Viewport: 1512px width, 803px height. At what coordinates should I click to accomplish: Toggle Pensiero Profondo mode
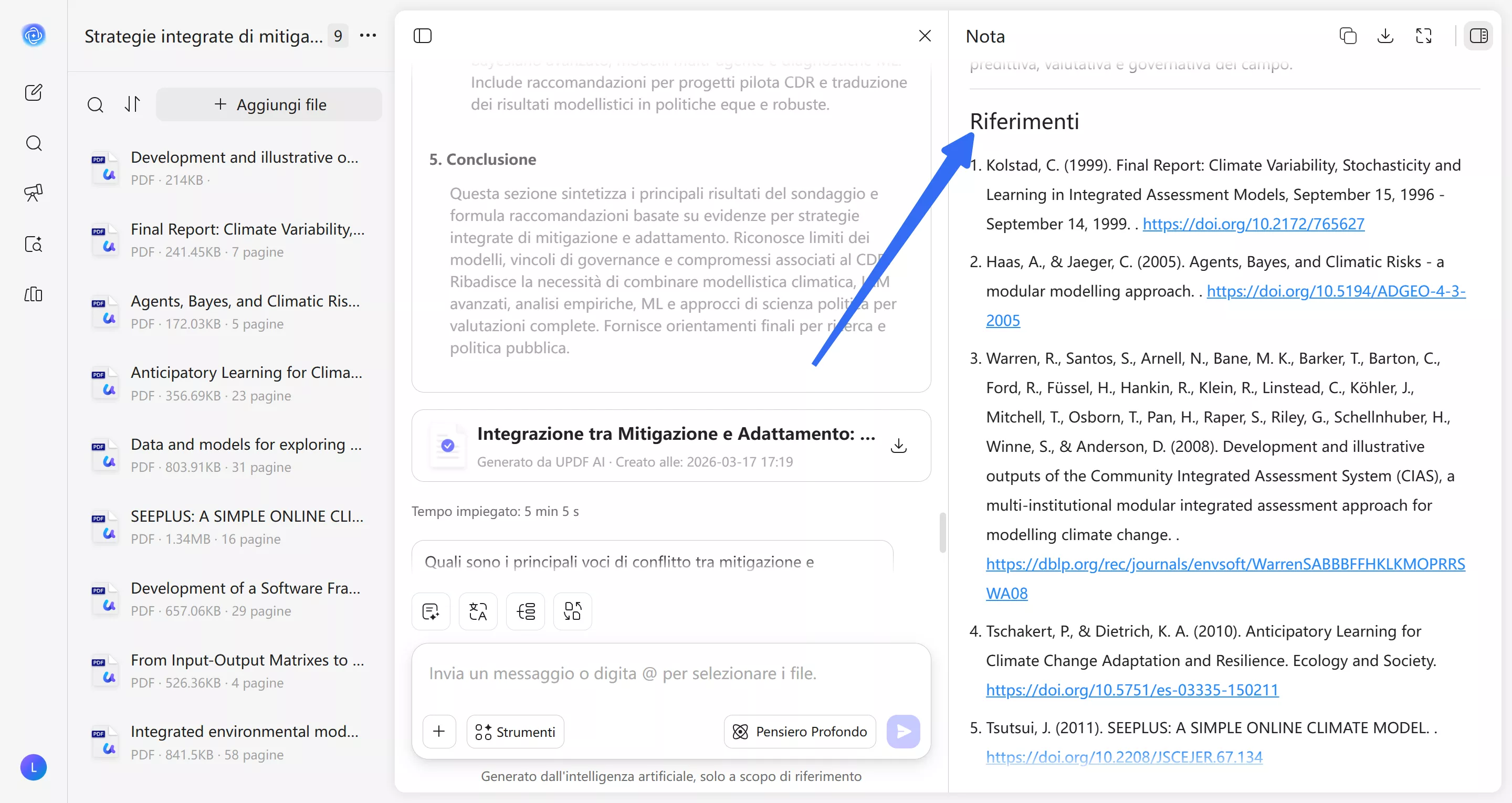[x=800, y=732]
